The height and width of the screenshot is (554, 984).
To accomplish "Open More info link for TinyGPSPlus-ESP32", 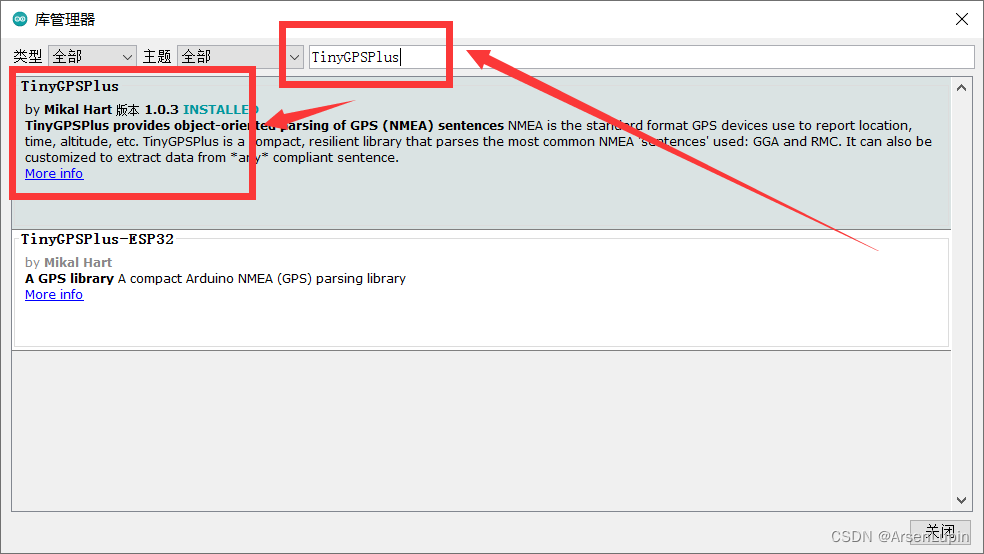I will (x=54, y=295).
